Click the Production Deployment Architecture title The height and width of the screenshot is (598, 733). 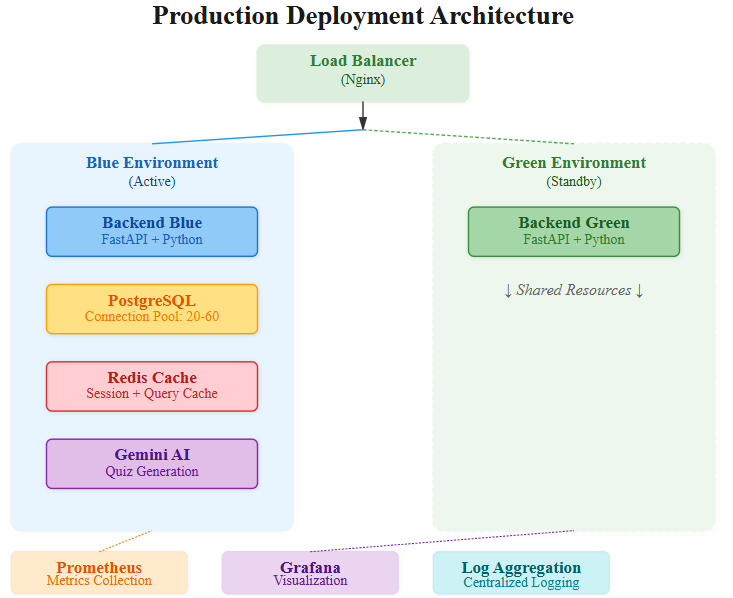(363, 16)
